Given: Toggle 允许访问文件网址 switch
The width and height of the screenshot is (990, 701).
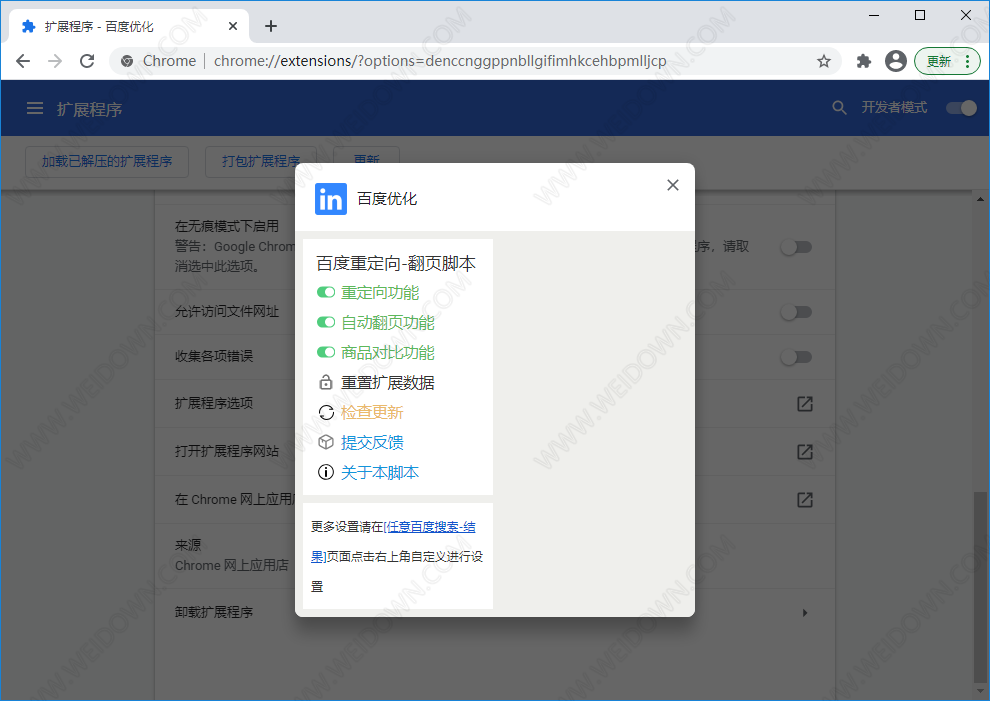Looking at the screenshot, I should [796, 312].
